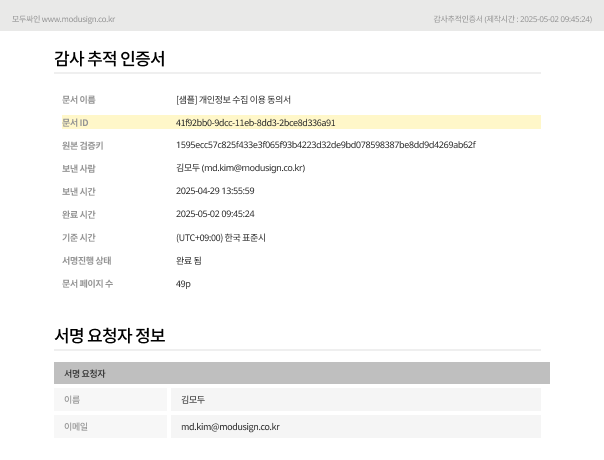Screen dimensions: 604x460
Task: Click the 완료 시간 label
Action: (x=79, y=215)
